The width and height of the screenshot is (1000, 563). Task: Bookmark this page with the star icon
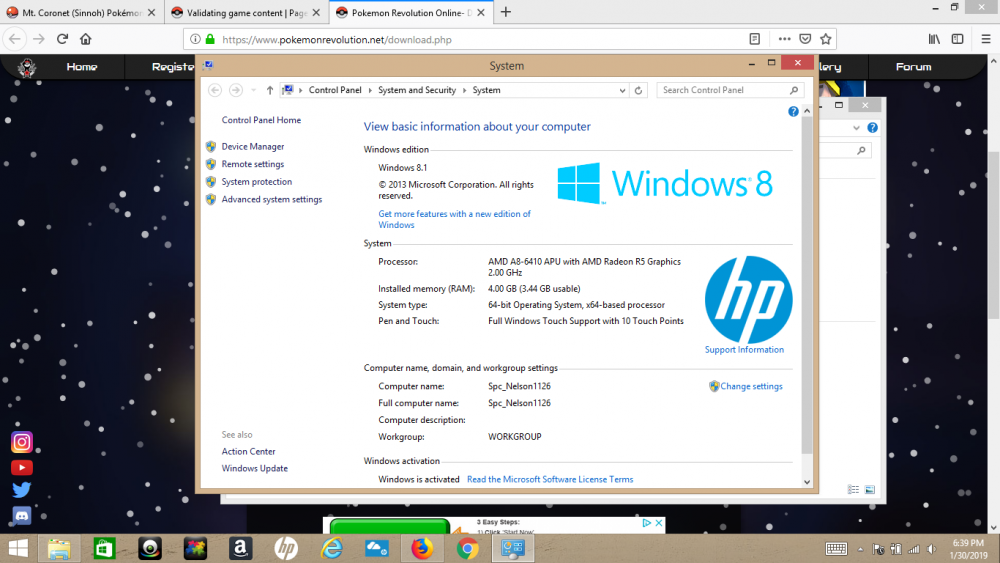click(x=826, y=39)
